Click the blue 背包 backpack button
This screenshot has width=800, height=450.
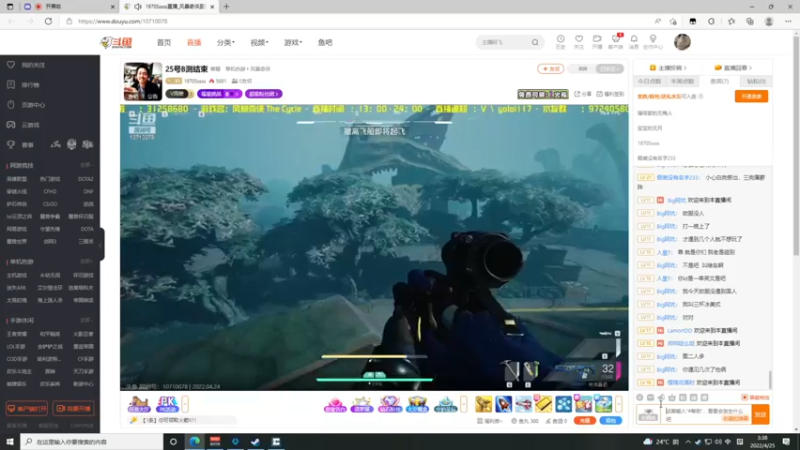coord(611,421)
